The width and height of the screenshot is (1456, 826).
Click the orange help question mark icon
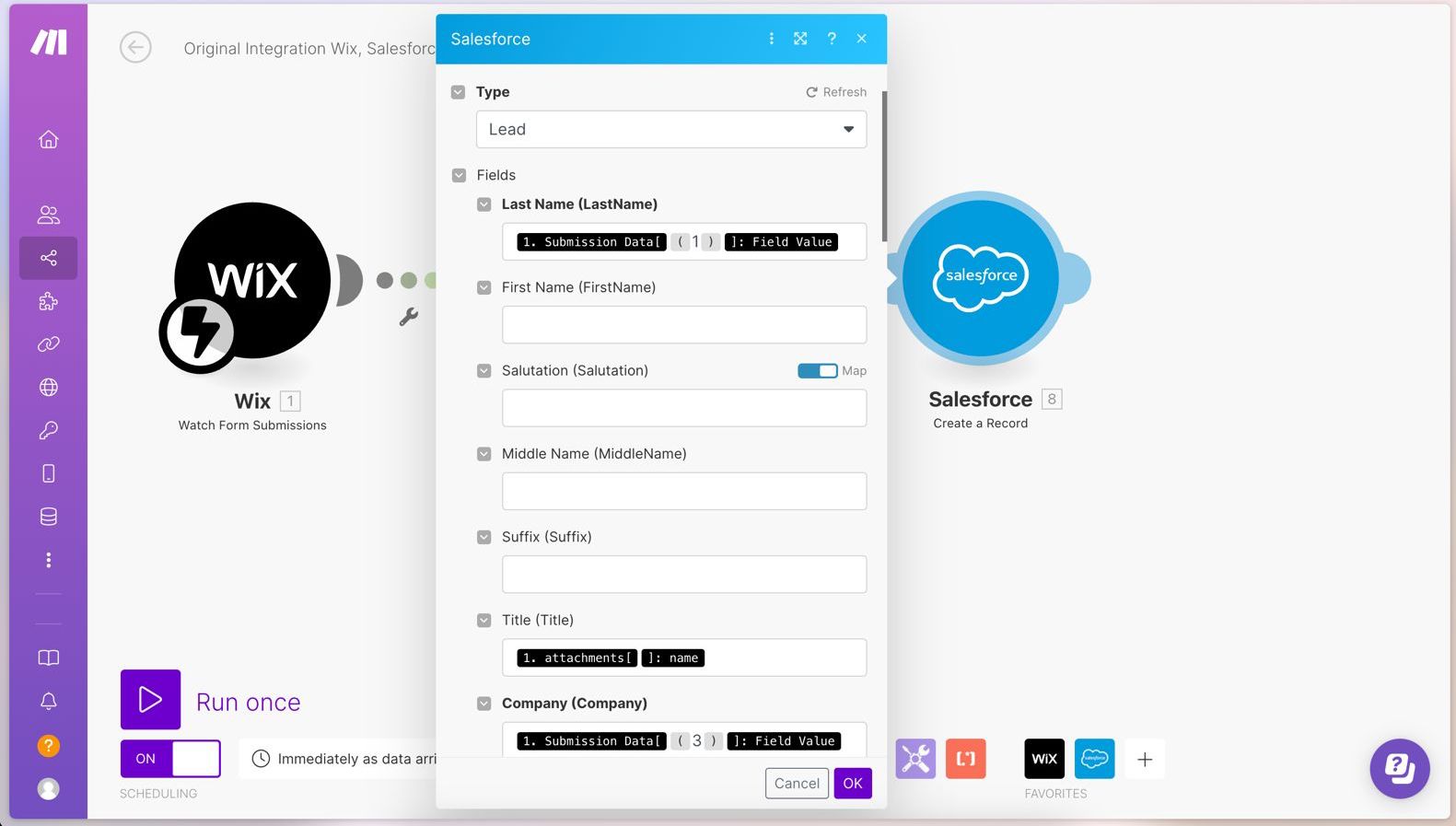pos(49,745)
